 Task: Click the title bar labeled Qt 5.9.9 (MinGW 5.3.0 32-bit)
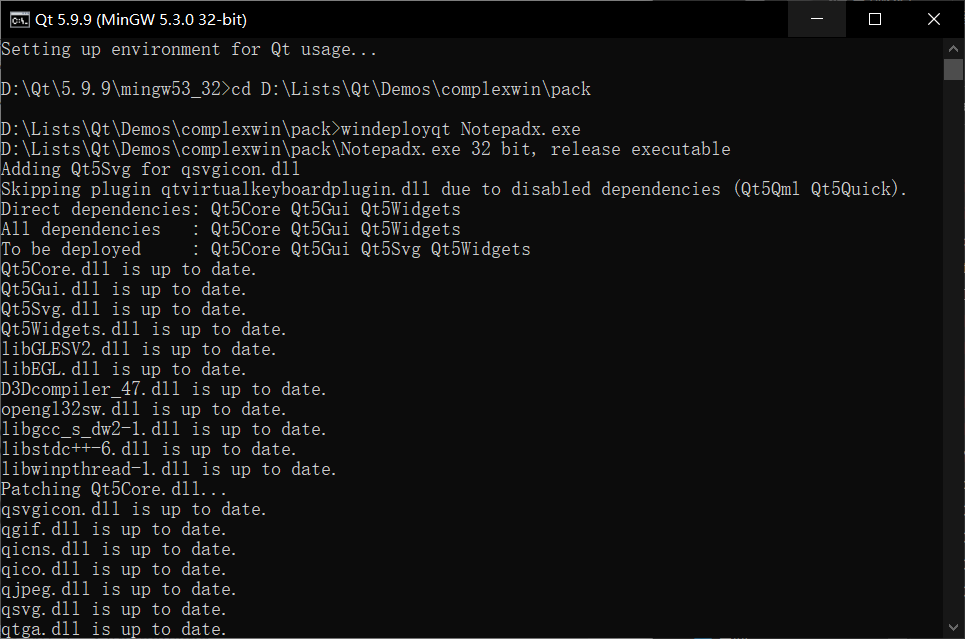click(400, 18)
